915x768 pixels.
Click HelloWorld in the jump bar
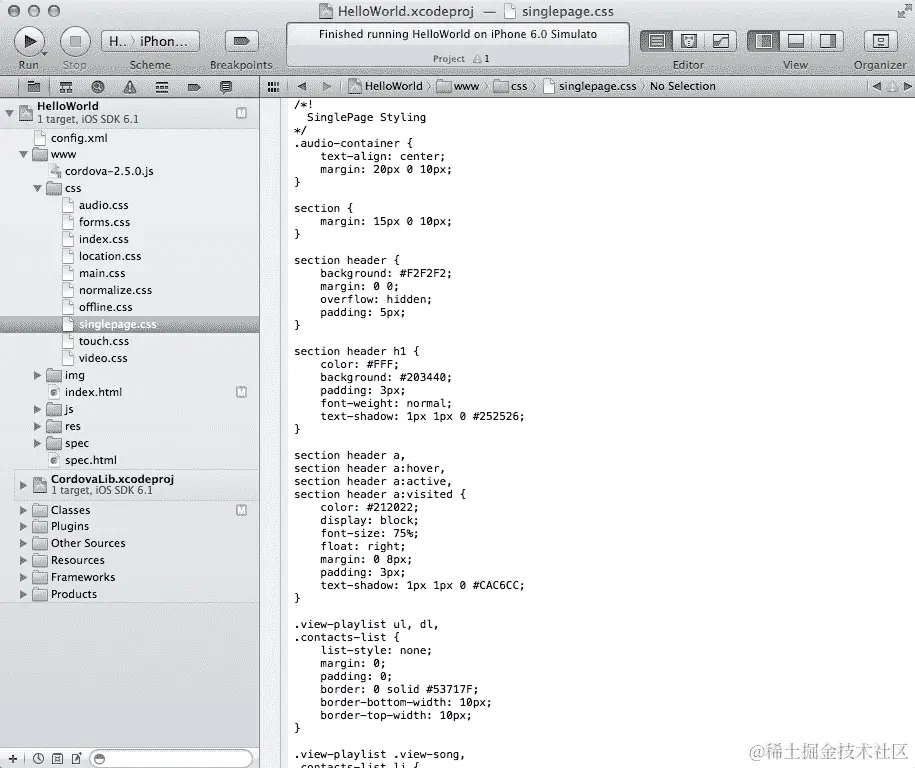tap(385, 86)
